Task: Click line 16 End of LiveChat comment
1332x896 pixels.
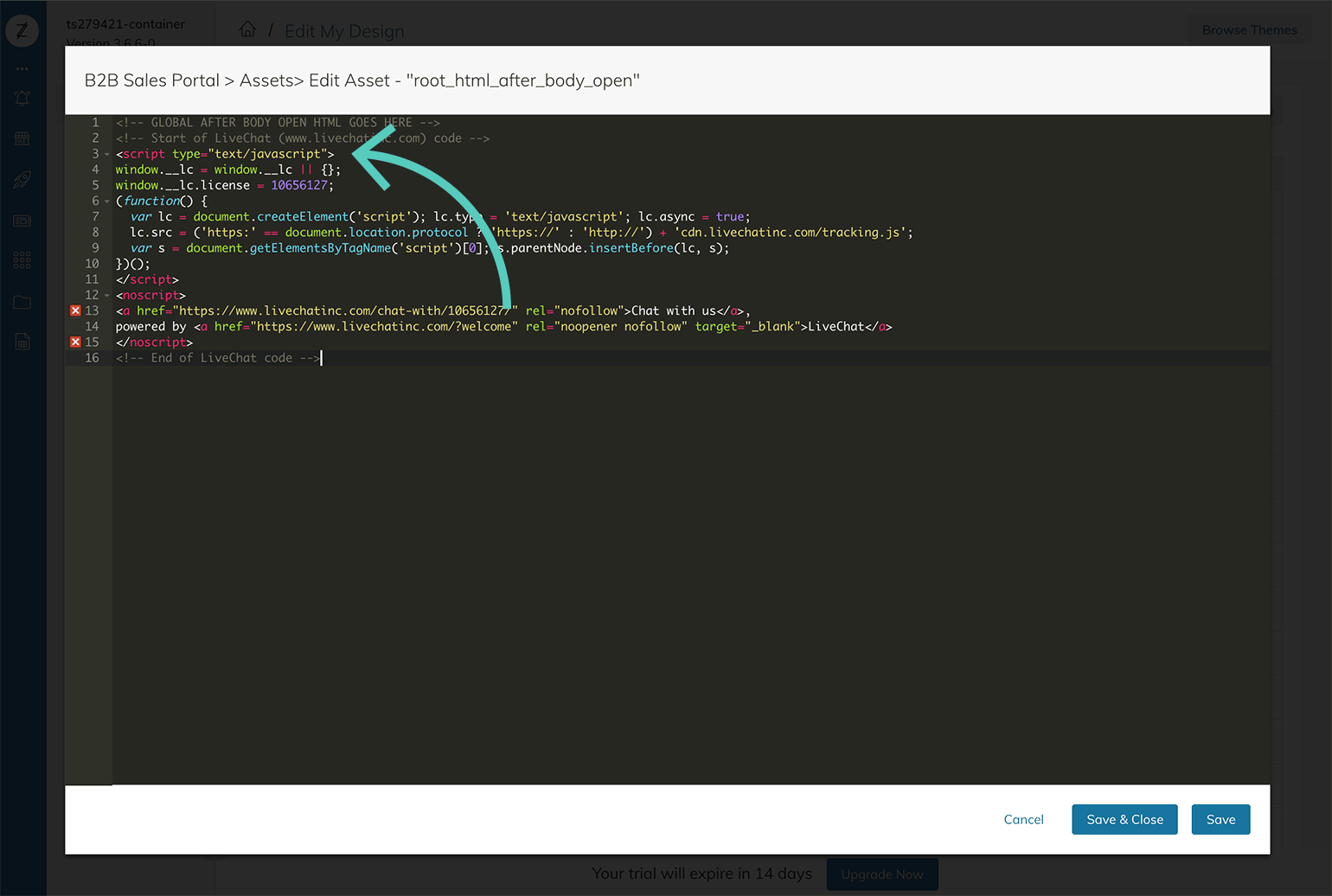Action: (x=218, y=358)
